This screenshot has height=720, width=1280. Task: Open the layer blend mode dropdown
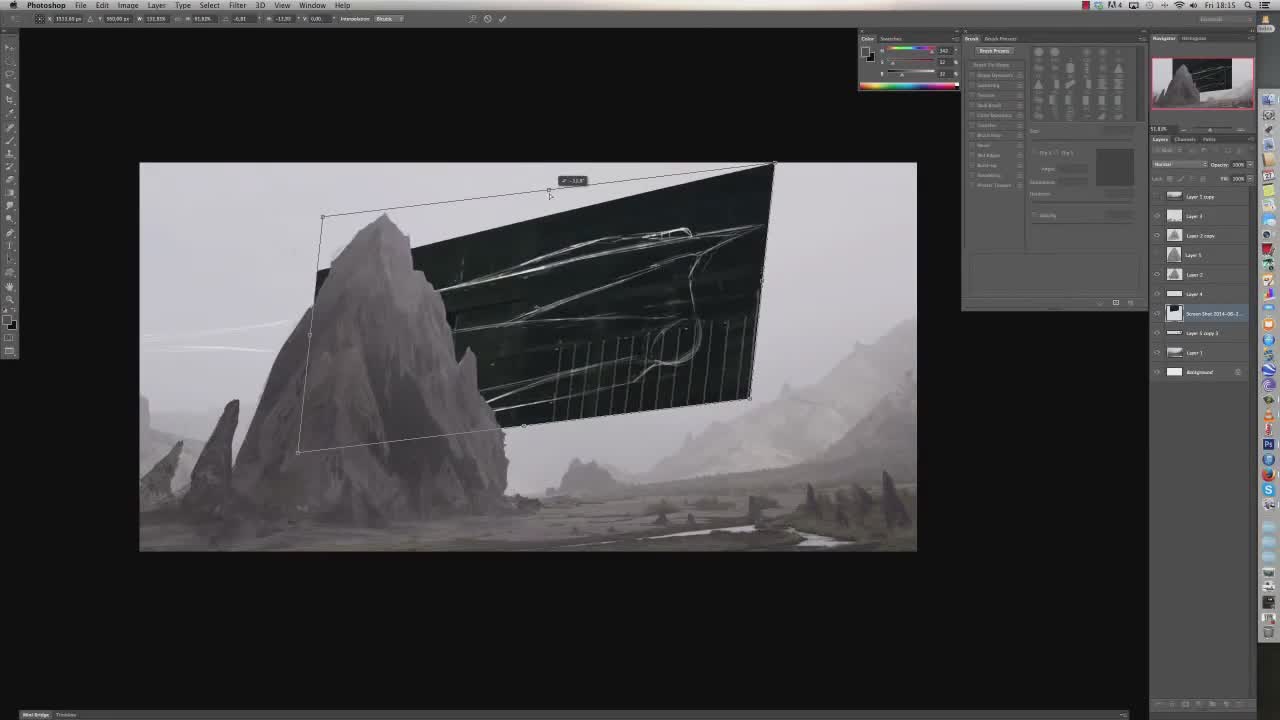coord(1178,165)
